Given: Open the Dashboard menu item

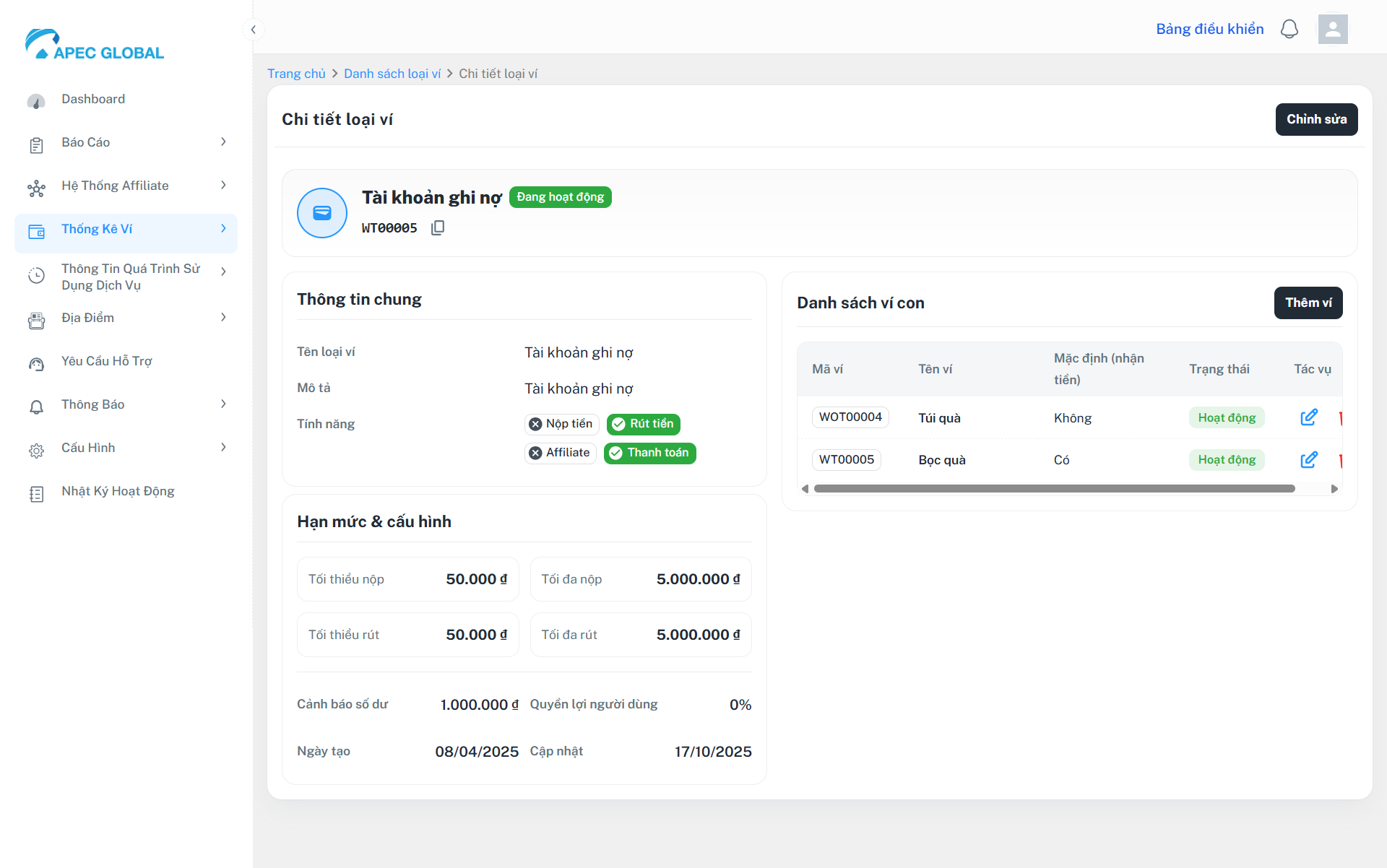Looking at the screenshot, I should click(x=93, y=99).
